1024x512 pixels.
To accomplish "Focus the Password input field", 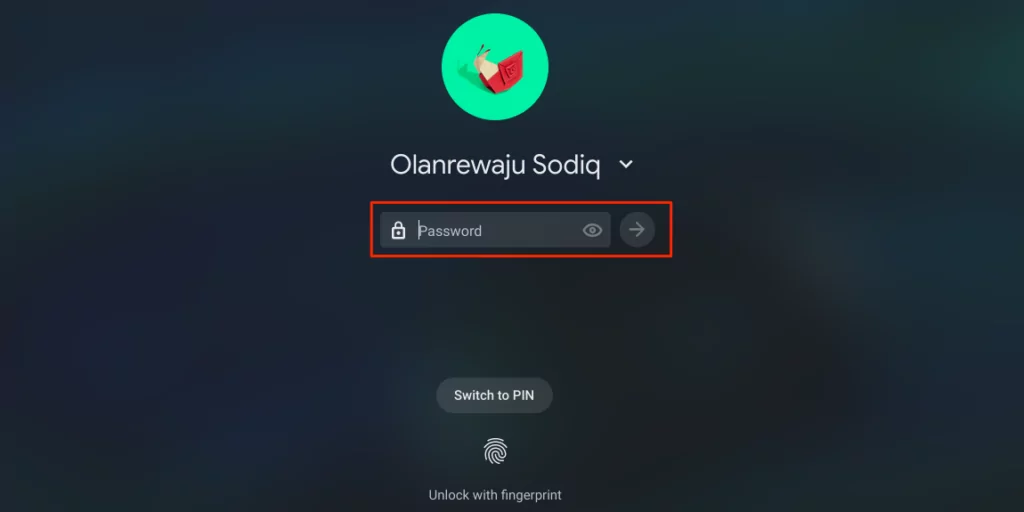I will [x=495, y=230].
